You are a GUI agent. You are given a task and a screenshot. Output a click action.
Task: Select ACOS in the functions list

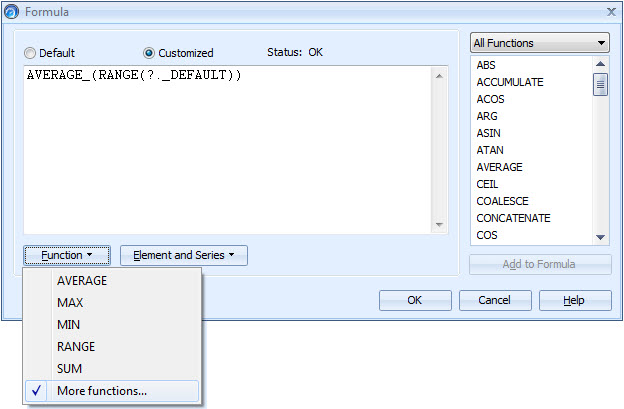coord(490,99)
